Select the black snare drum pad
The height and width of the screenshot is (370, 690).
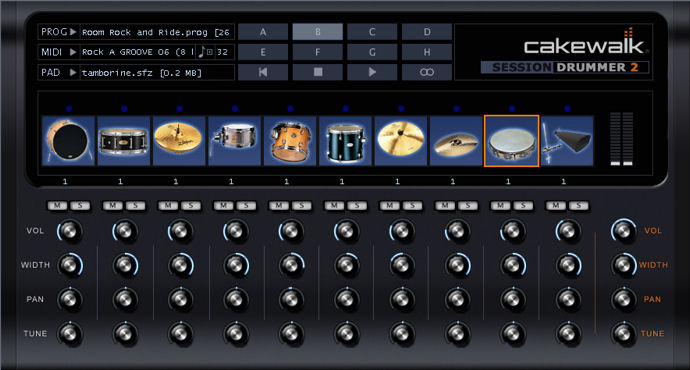124,141
